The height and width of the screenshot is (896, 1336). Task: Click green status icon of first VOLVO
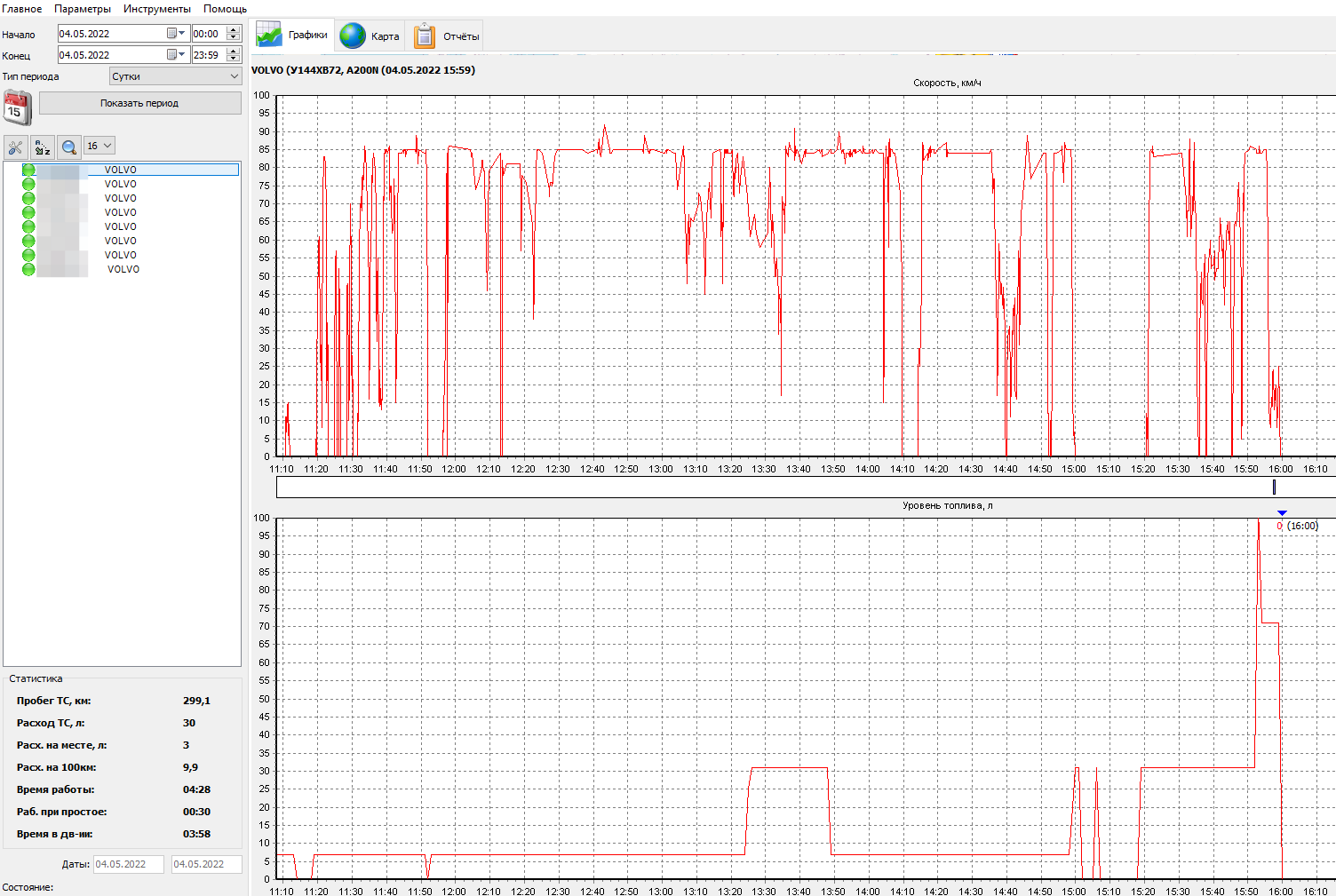click(x=28, y=170)
